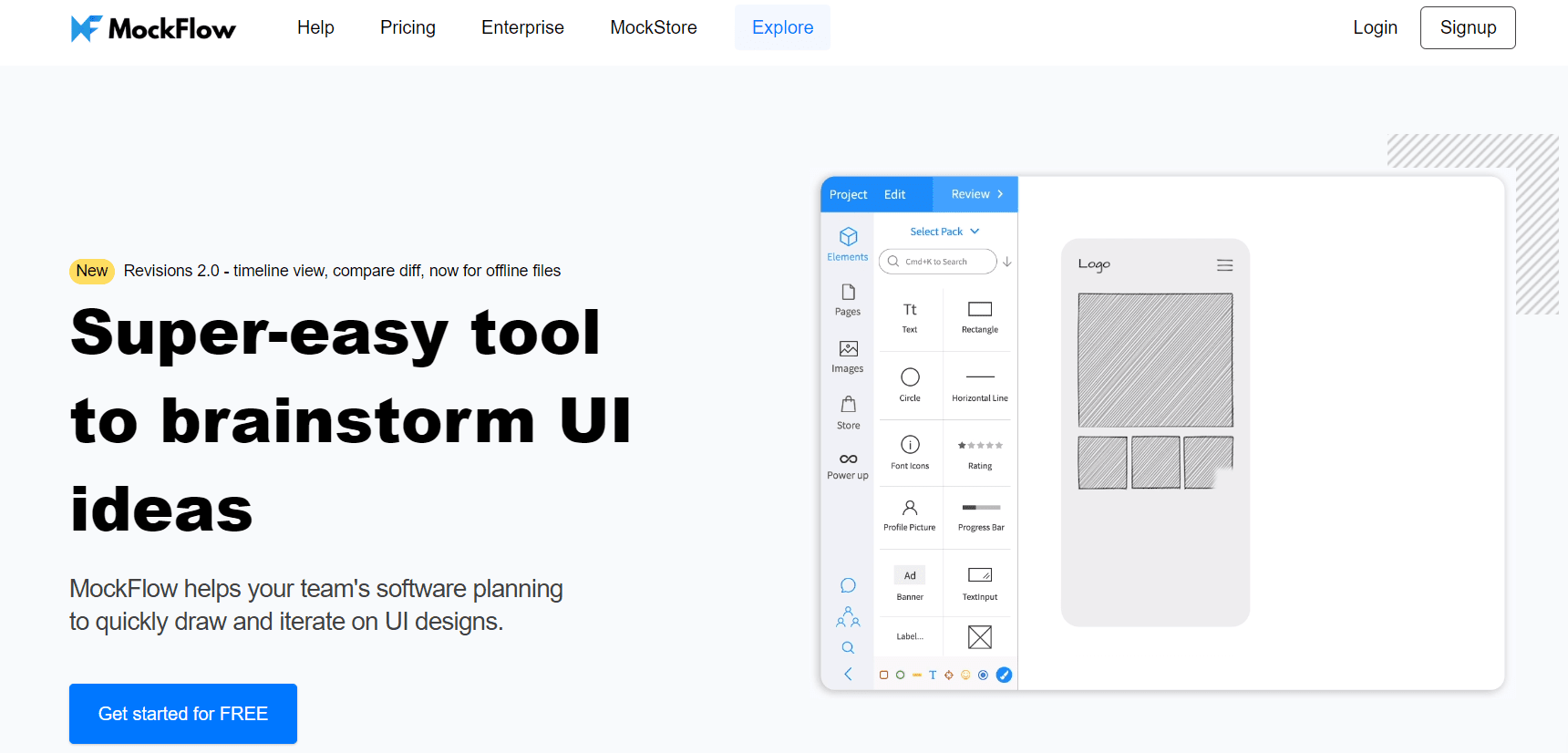This screenshot has height=753, width=1568.
Task: Select the Horizontal Line element
Action: (x=979, y=385)
